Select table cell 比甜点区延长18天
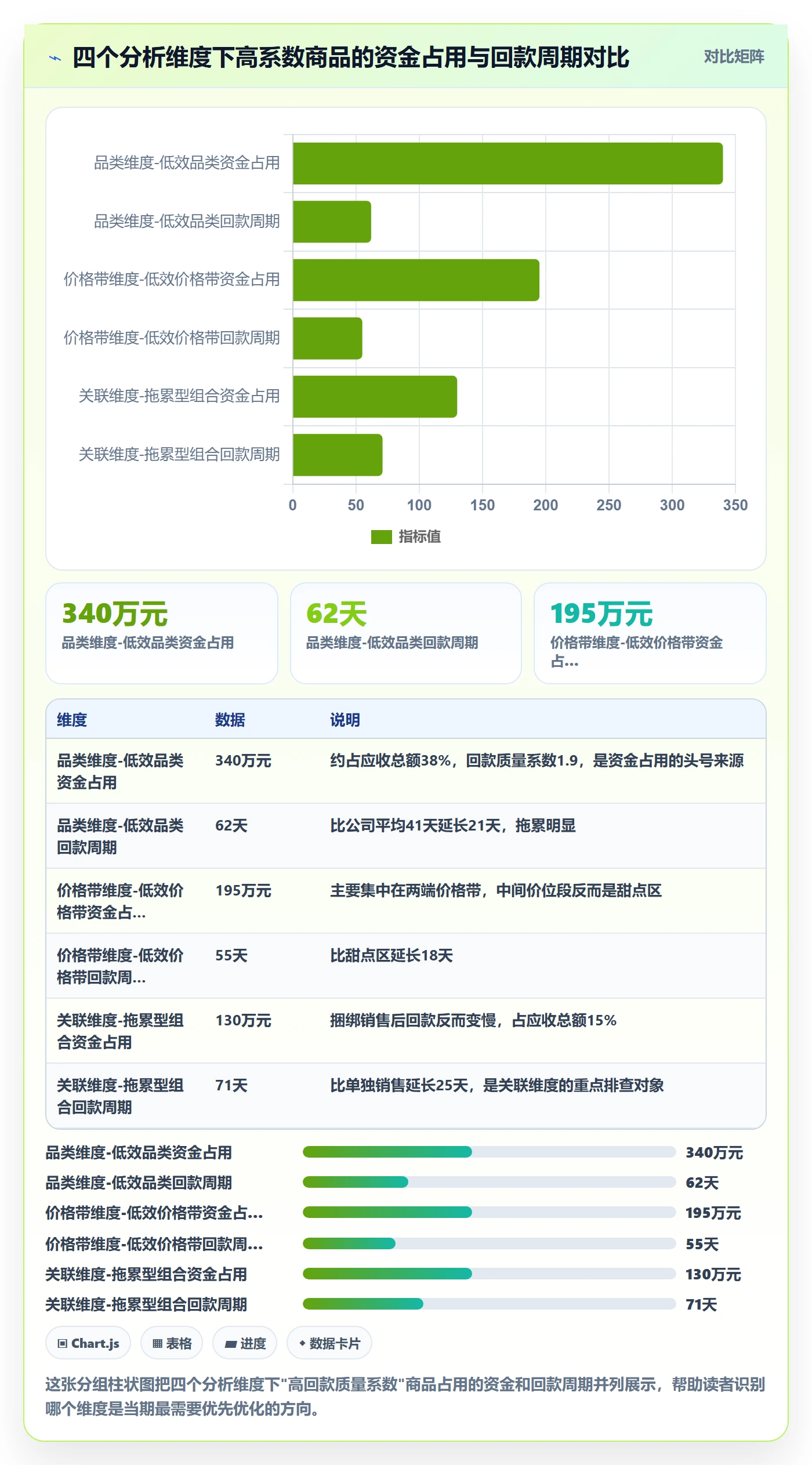 click(x=391, y=955)
